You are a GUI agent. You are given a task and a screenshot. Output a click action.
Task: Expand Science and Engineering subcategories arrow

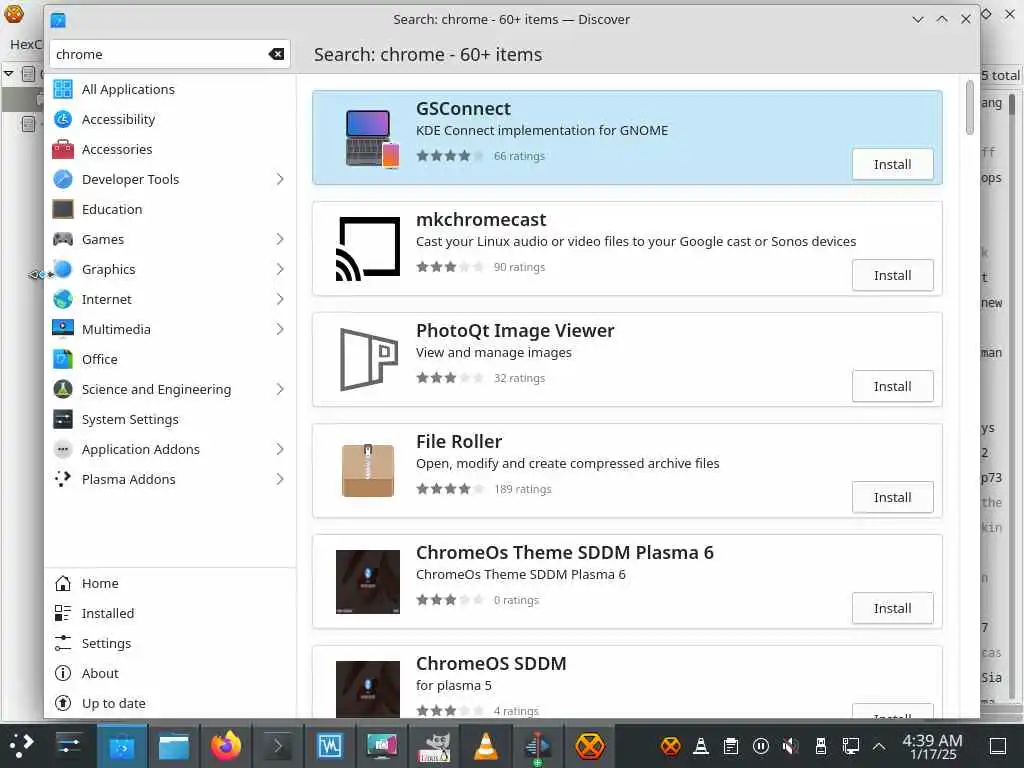point(280,390)
